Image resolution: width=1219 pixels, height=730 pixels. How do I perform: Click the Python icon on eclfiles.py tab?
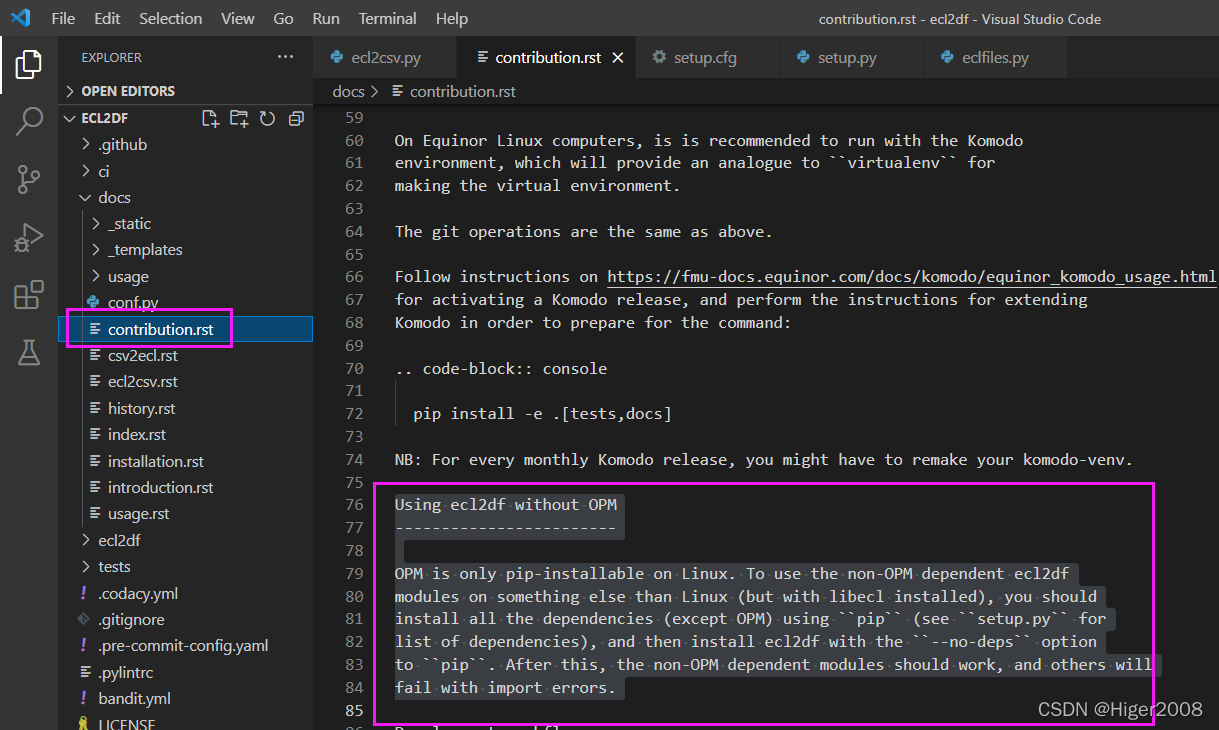coord(946,58)
